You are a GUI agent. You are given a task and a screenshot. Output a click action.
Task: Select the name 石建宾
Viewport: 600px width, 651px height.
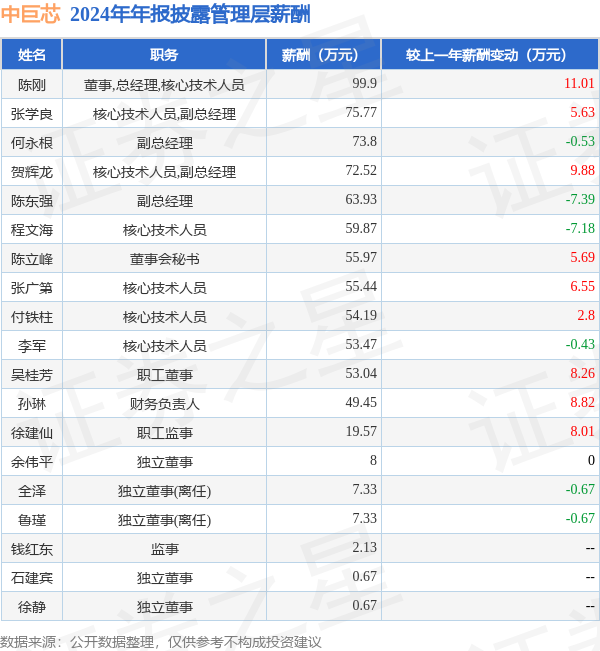coord(32,578)
